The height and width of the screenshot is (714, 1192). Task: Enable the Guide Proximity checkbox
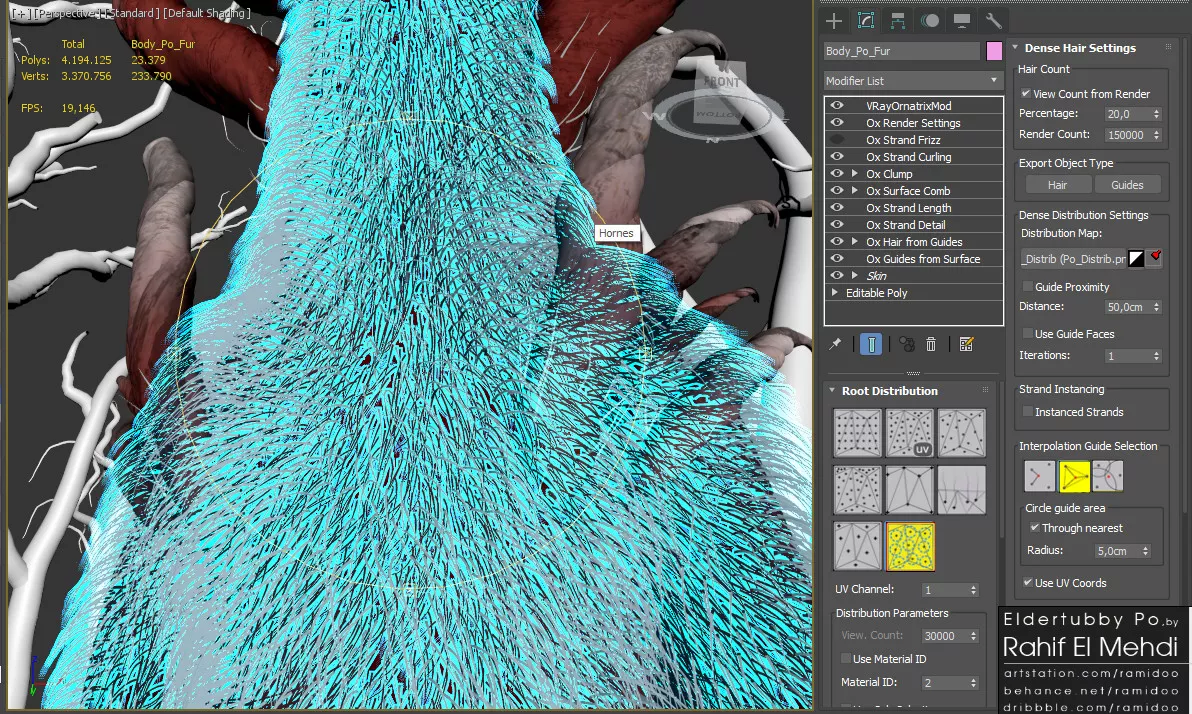1027,287
